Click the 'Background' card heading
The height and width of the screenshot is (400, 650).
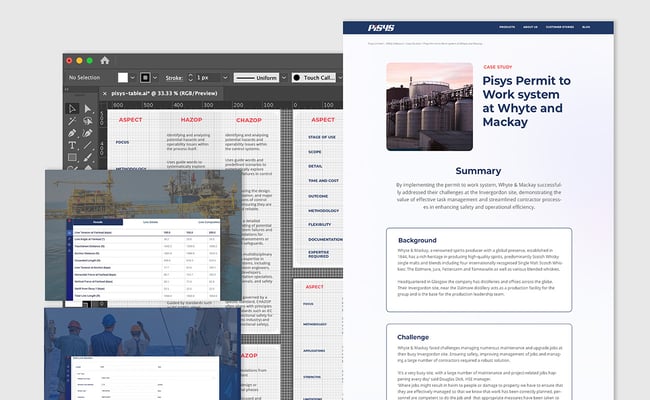pyautogui.click(x=417, y=240)
